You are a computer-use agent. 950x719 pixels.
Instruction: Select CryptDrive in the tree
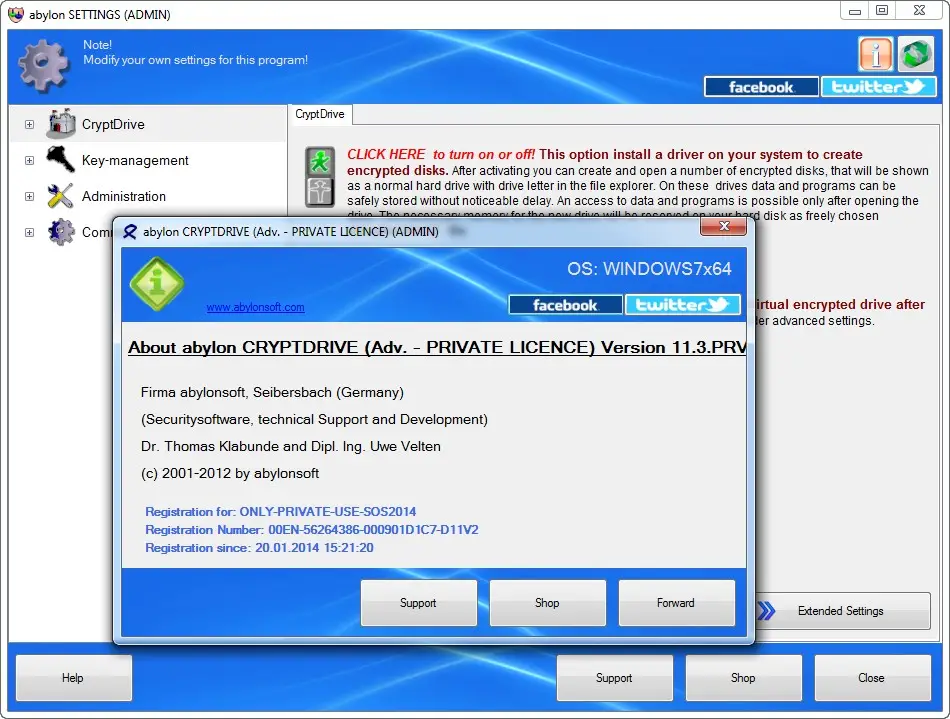pyautogui.click(x=113, y=124)
